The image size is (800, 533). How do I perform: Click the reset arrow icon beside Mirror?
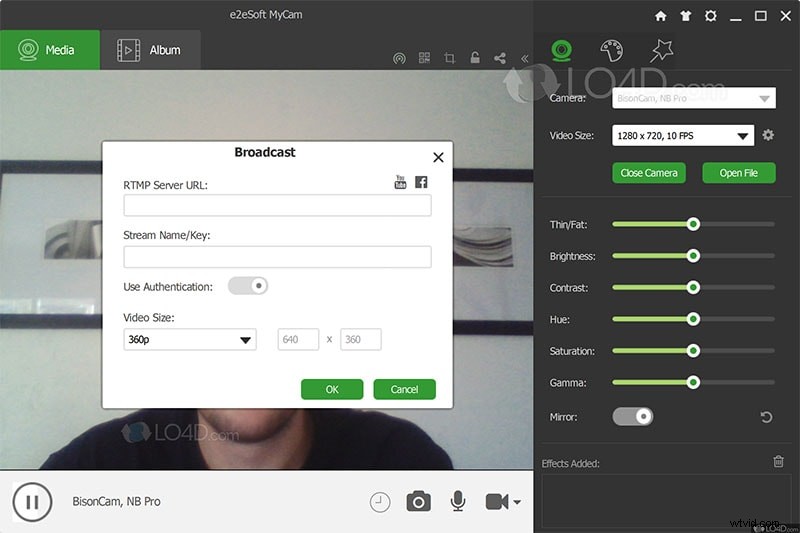pyautogui.click(x=766, y=417)
